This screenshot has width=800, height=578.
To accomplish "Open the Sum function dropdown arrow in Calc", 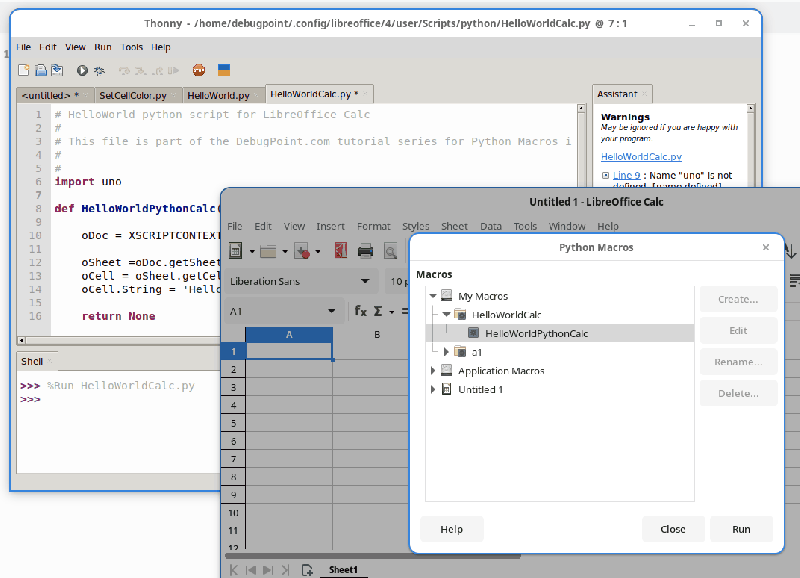I will [x=391, y=312].
